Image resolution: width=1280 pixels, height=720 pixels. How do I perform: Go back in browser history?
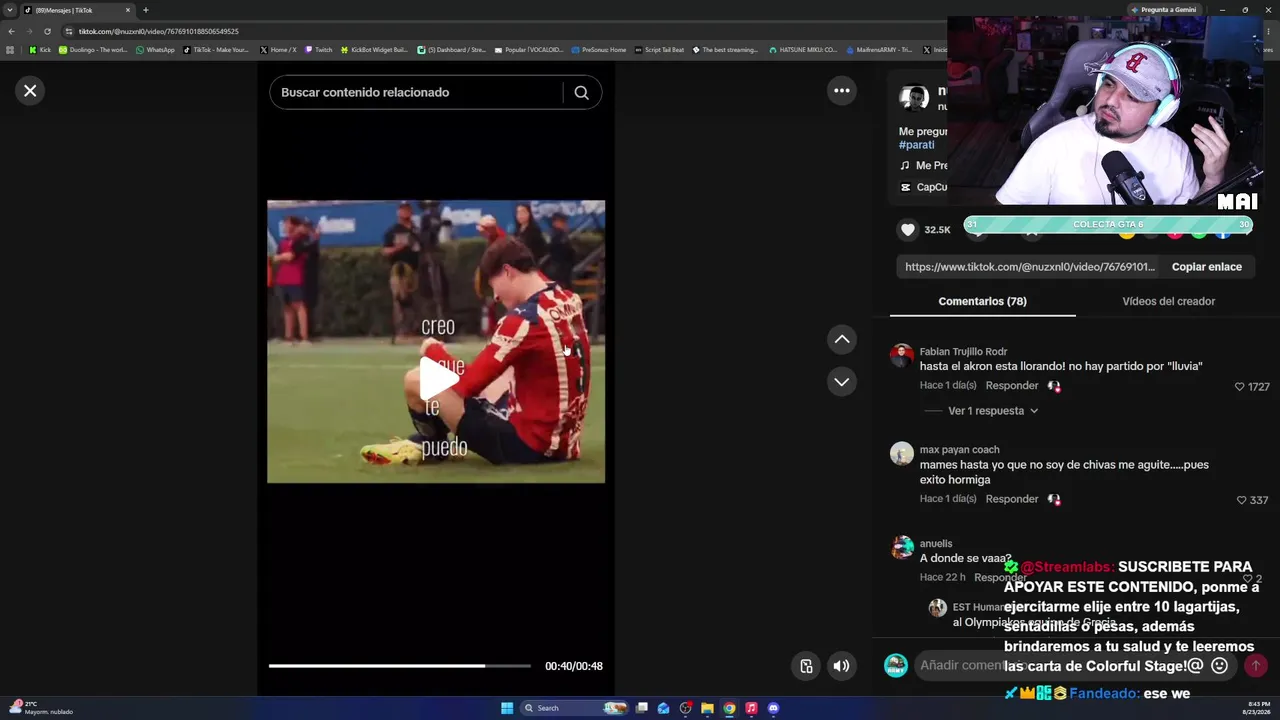11,31
